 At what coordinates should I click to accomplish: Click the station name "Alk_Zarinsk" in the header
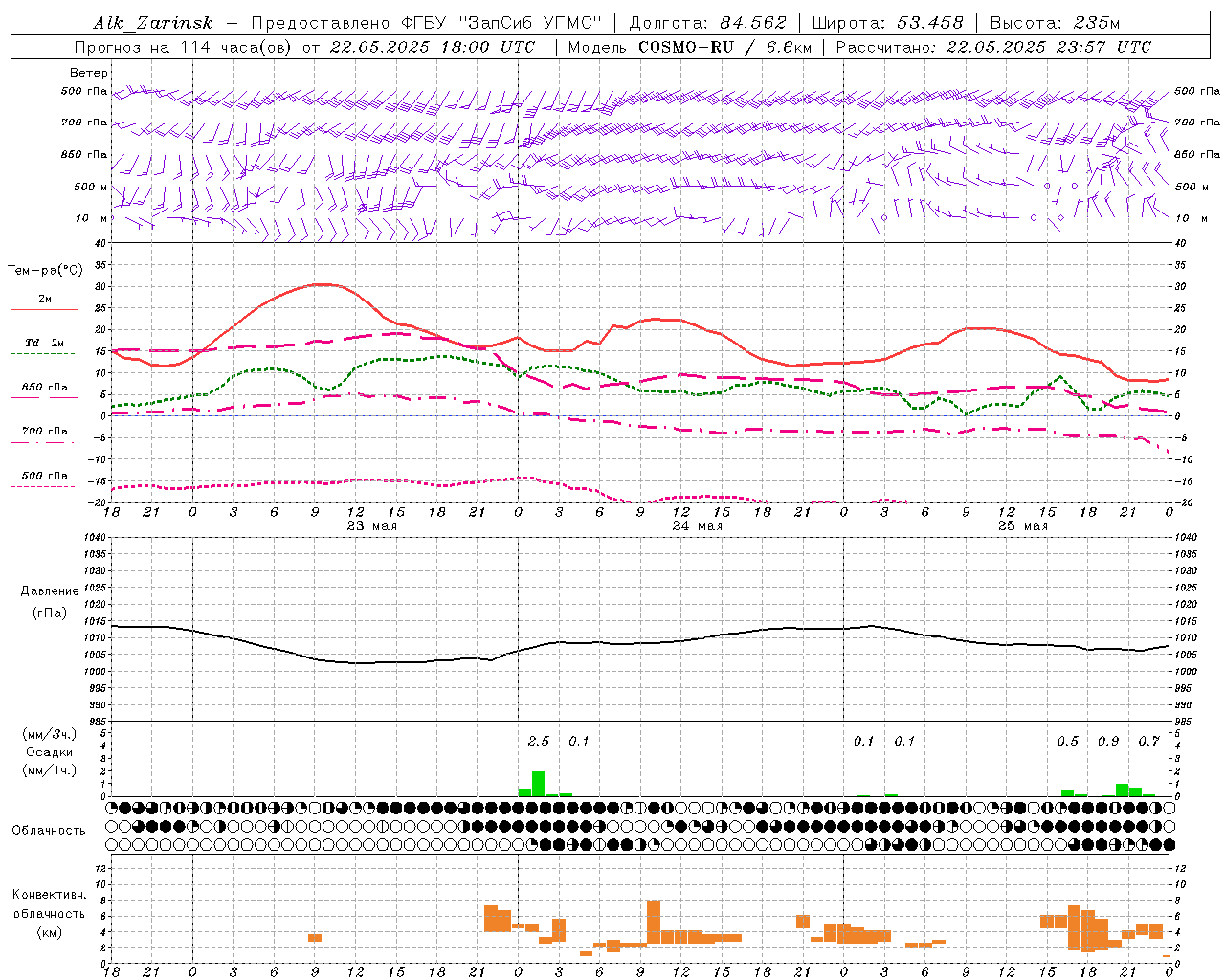[x=153, y=23]
